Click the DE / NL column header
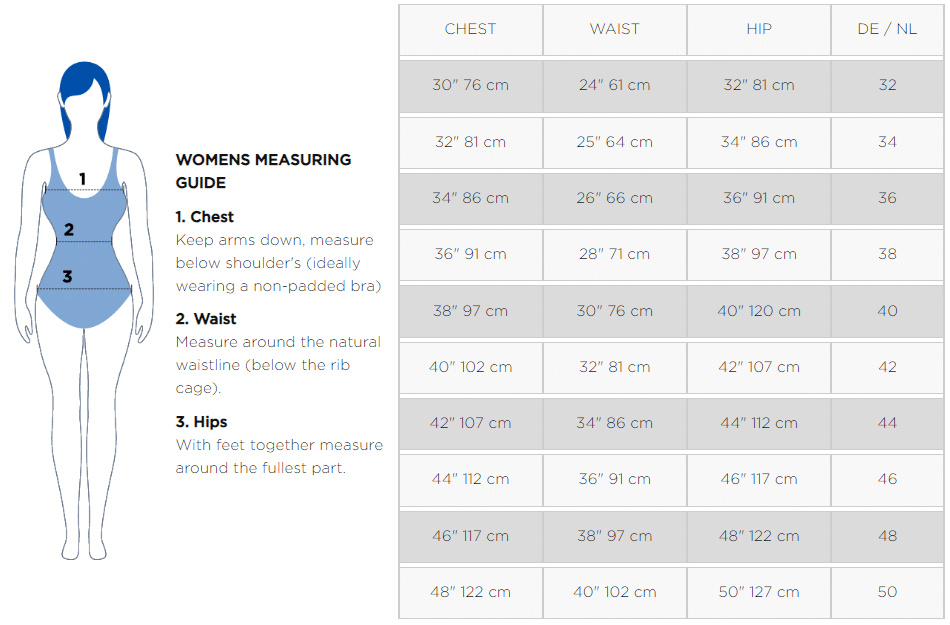 887,29
